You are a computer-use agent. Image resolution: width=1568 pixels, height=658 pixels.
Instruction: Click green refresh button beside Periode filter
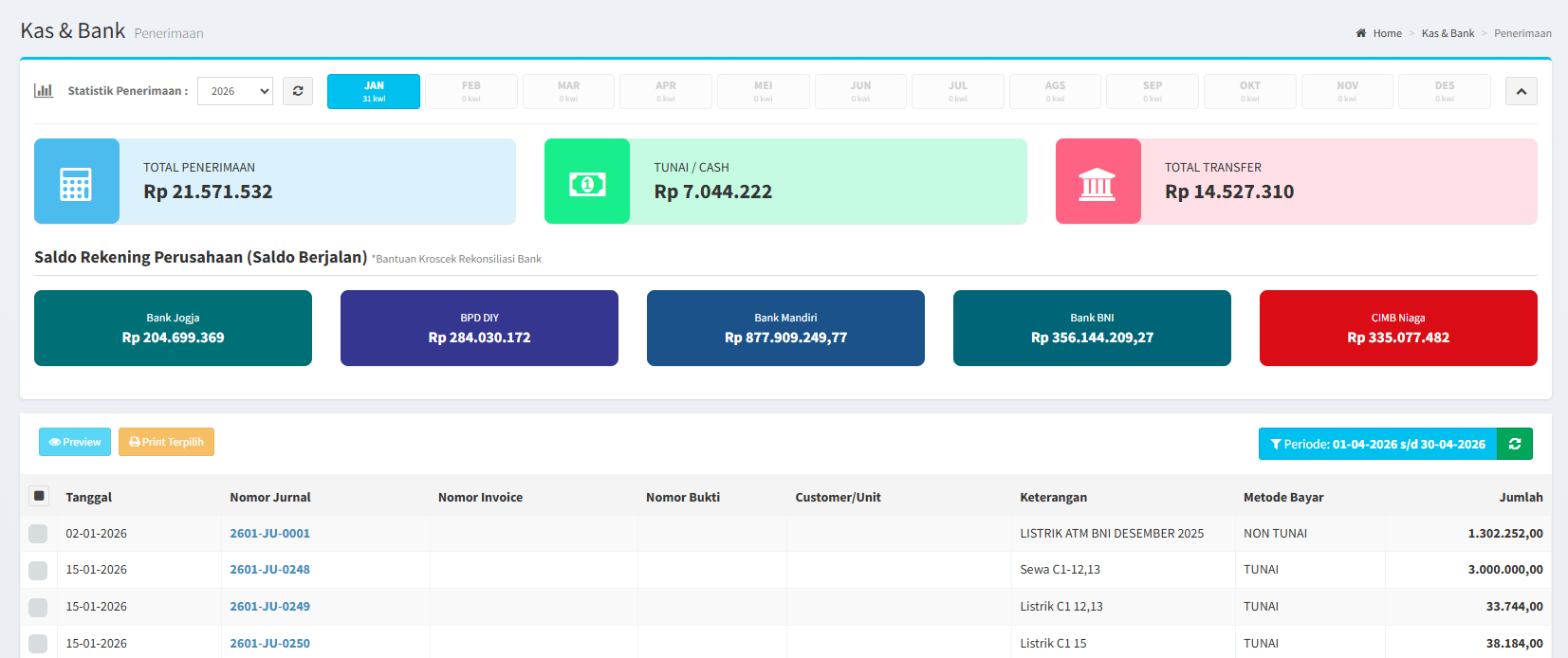coord(1515,444)
